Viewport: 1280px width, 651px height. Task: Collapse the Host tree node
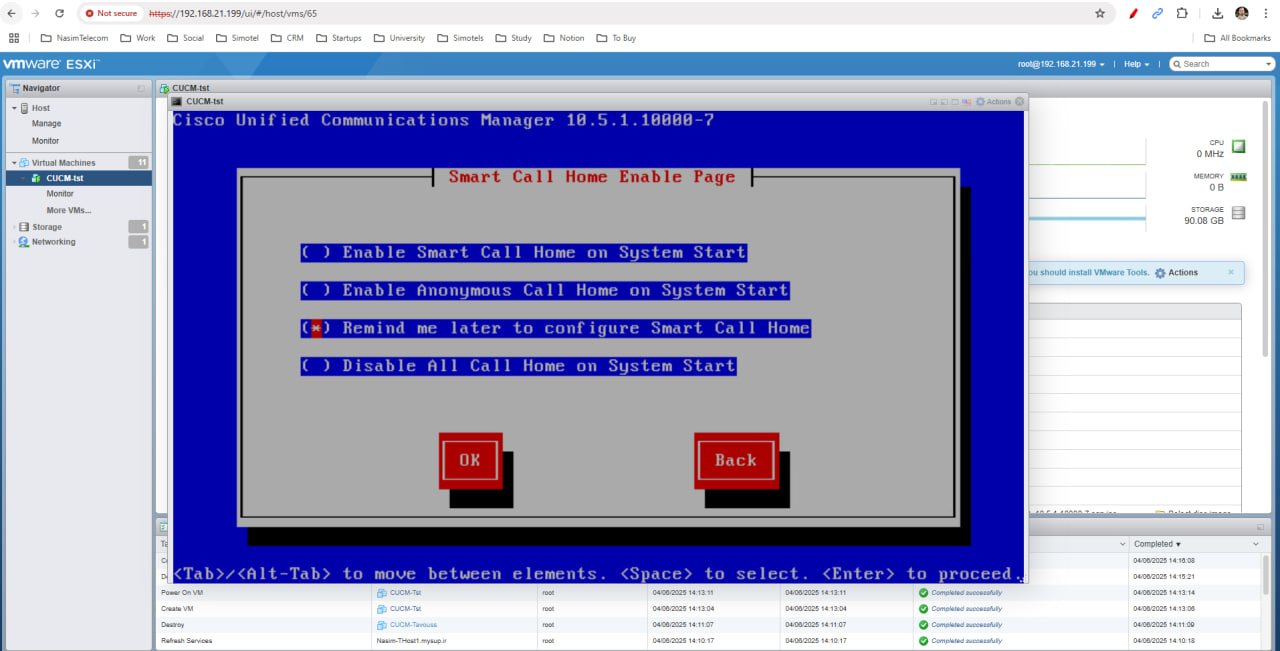14,108
